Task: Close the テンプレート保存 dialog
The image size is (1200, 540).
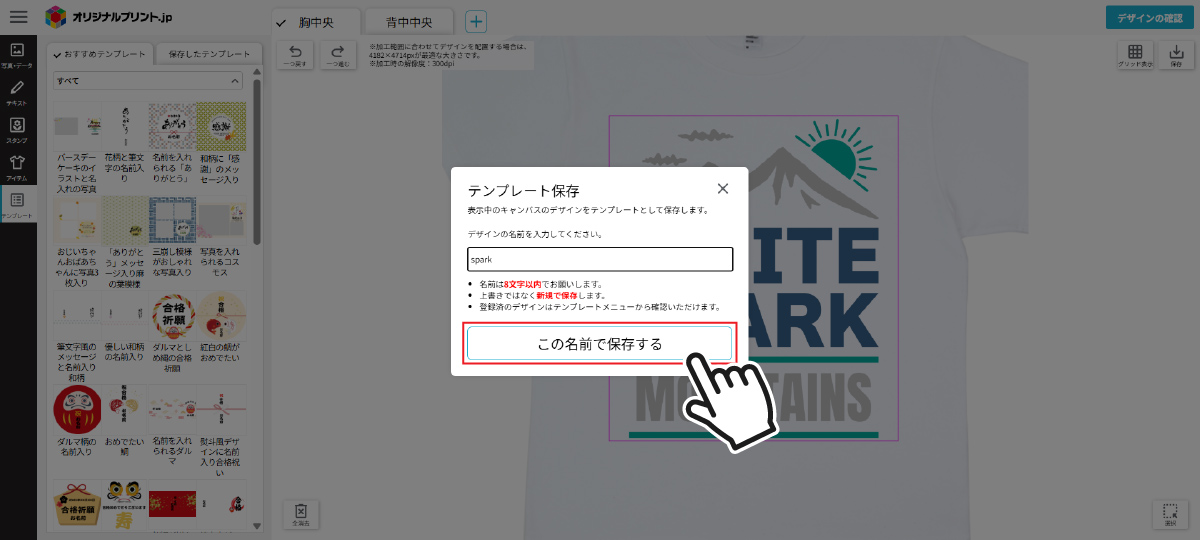Action: pos(723,188)
